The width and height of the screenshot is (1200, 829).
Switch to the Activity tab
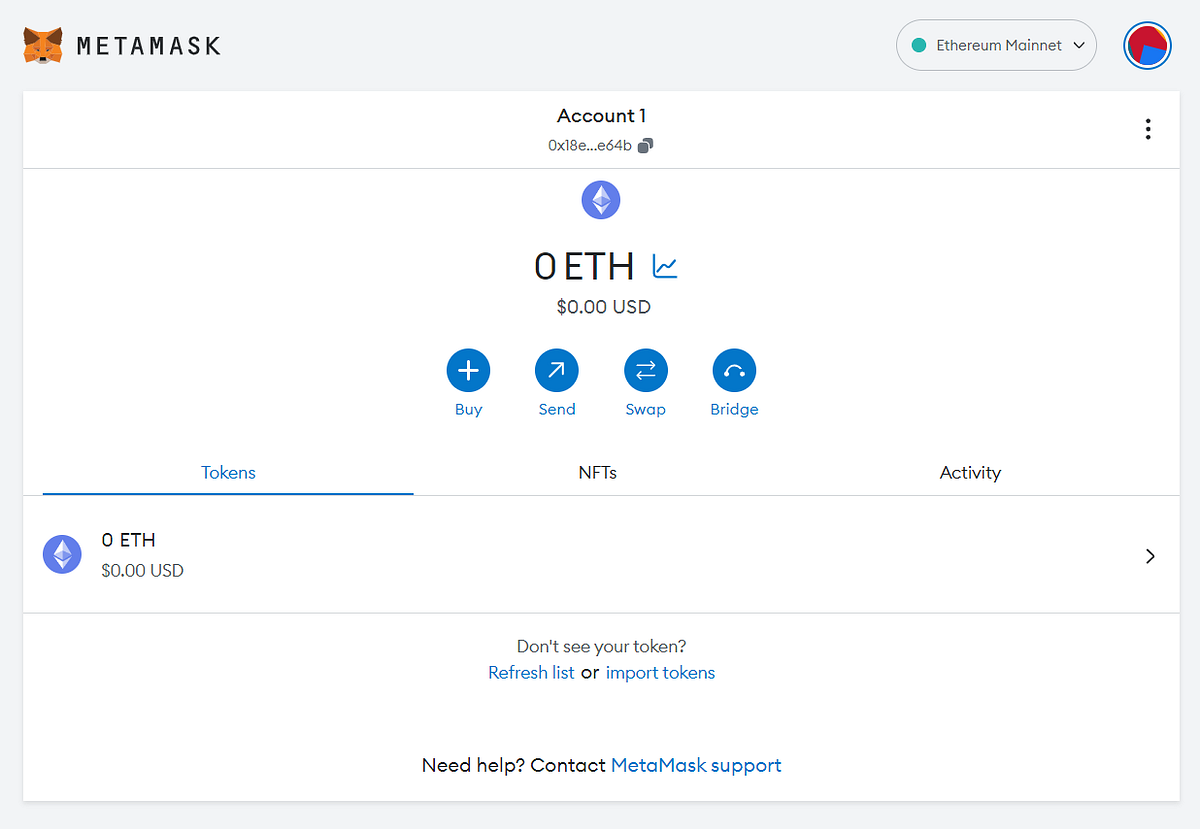pos(969,472)
